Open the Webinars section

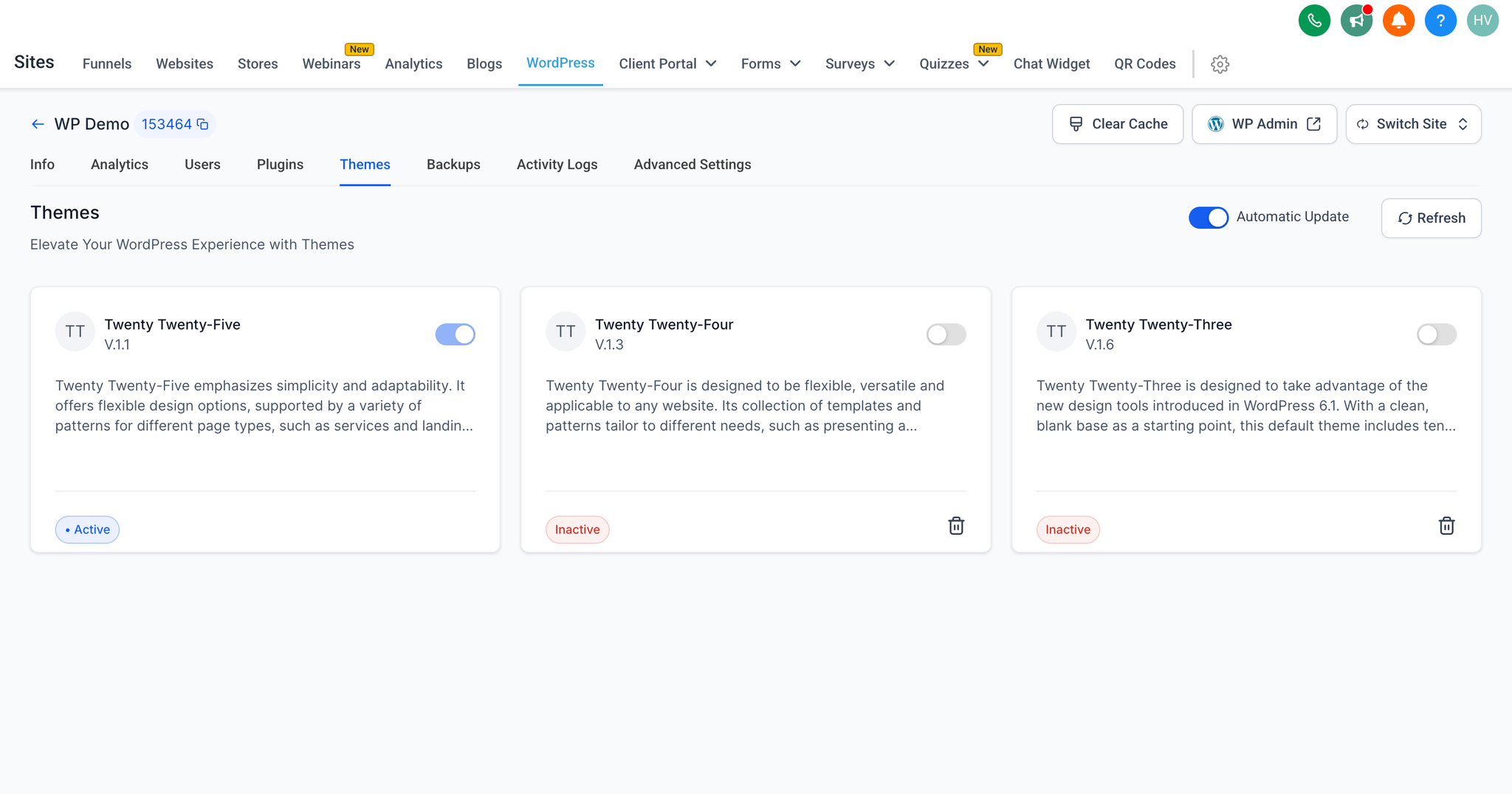(x=331, y=63)
